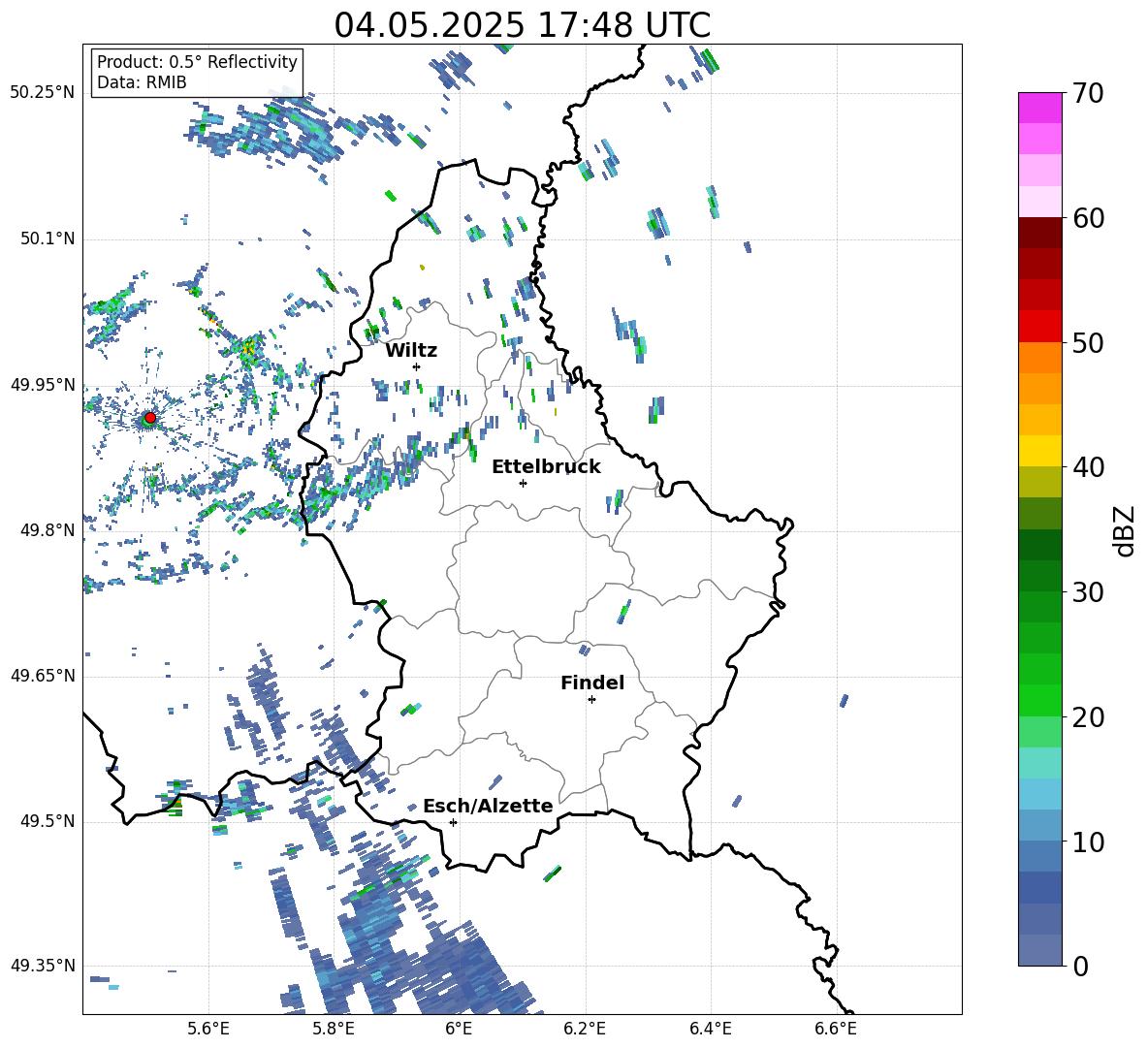Screen dimensions: 1148x1048
Task: Click the 'Data: RMIB' text
Action: pyautogui.click(x=142, y=82)
